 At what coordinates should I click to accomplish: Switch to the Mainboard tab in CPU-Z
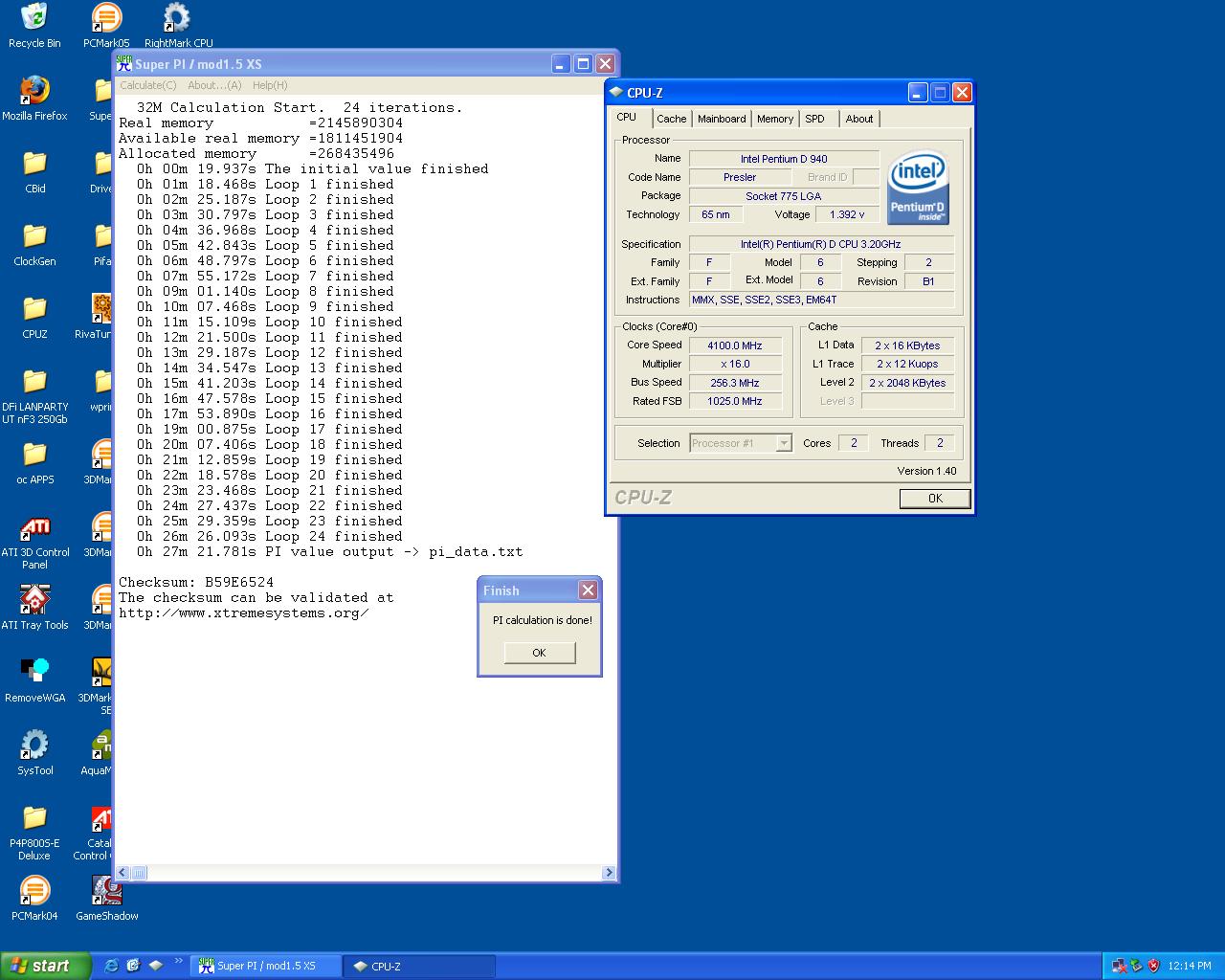pos(722,119)
